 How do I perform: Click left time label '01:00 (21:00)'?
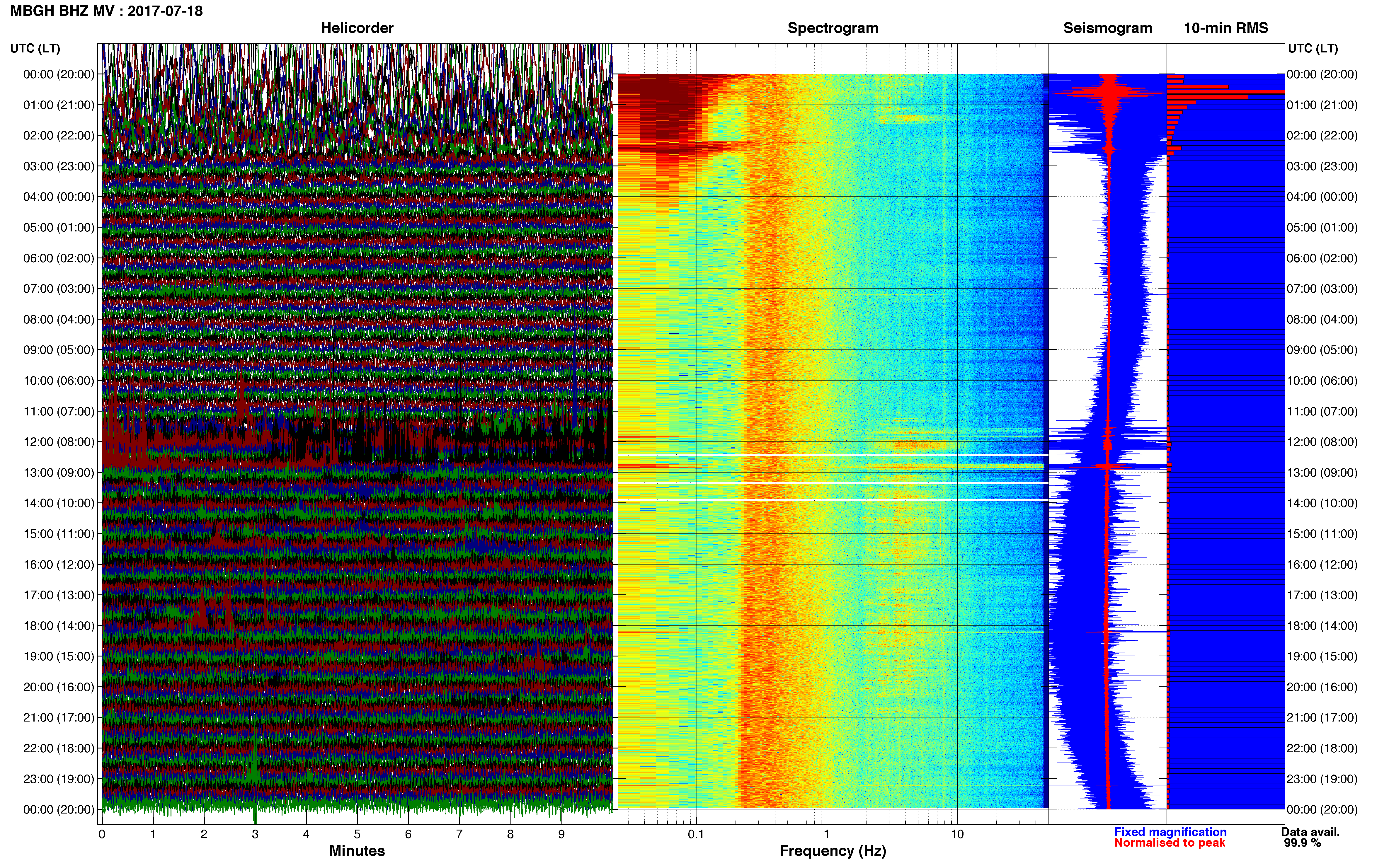(x=59, y=105)
